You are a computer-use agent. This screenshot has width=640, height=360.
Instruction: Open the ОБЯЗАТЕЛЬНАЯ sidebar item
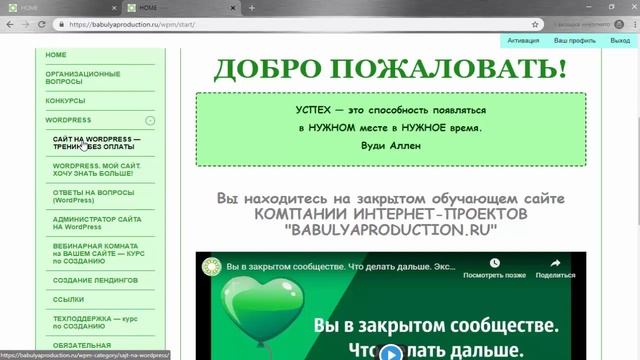click(x=82, y=345)
